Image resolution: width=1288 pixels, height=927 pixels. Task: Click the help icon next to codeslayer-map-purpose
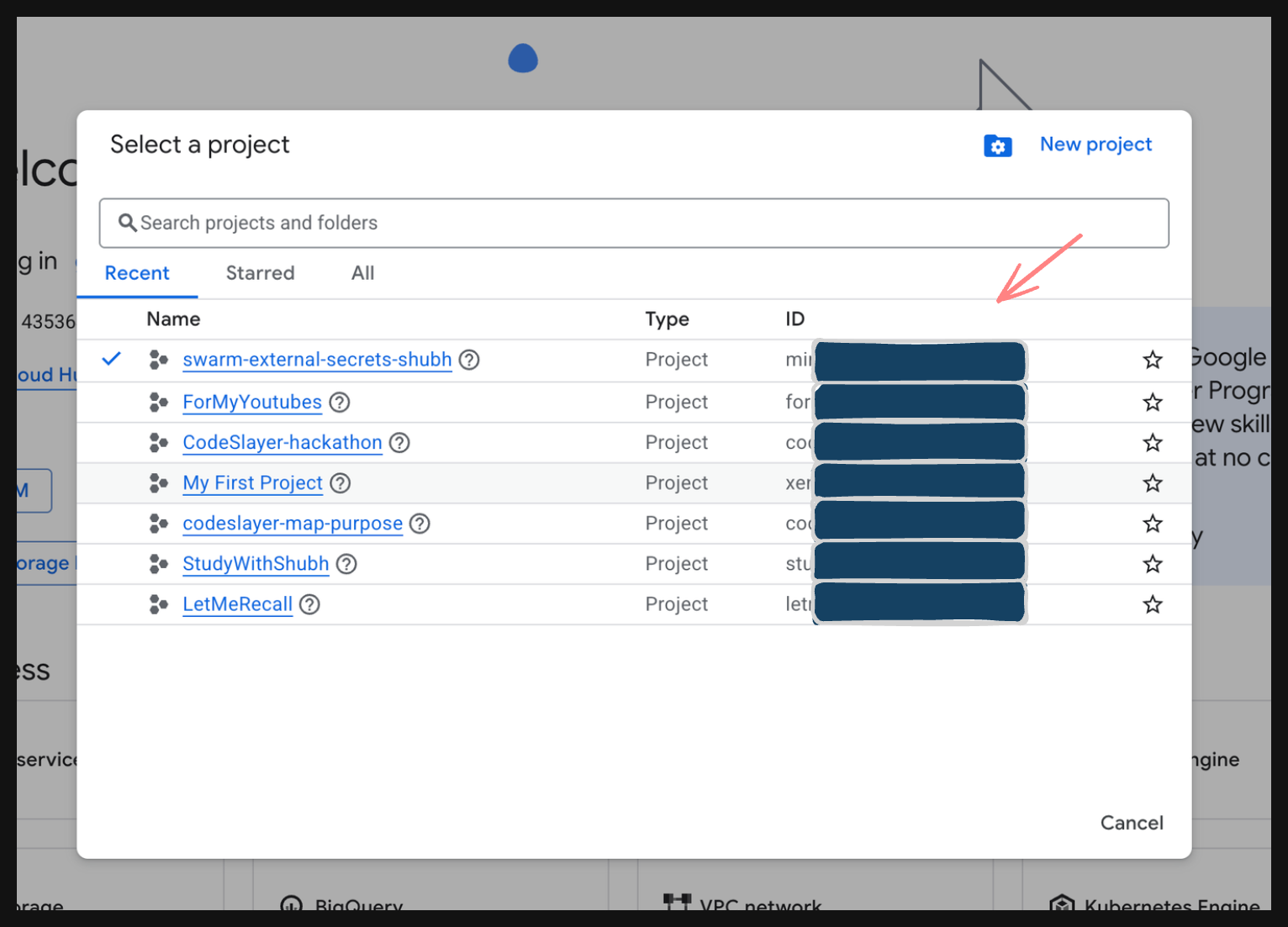tap(419, 524)
